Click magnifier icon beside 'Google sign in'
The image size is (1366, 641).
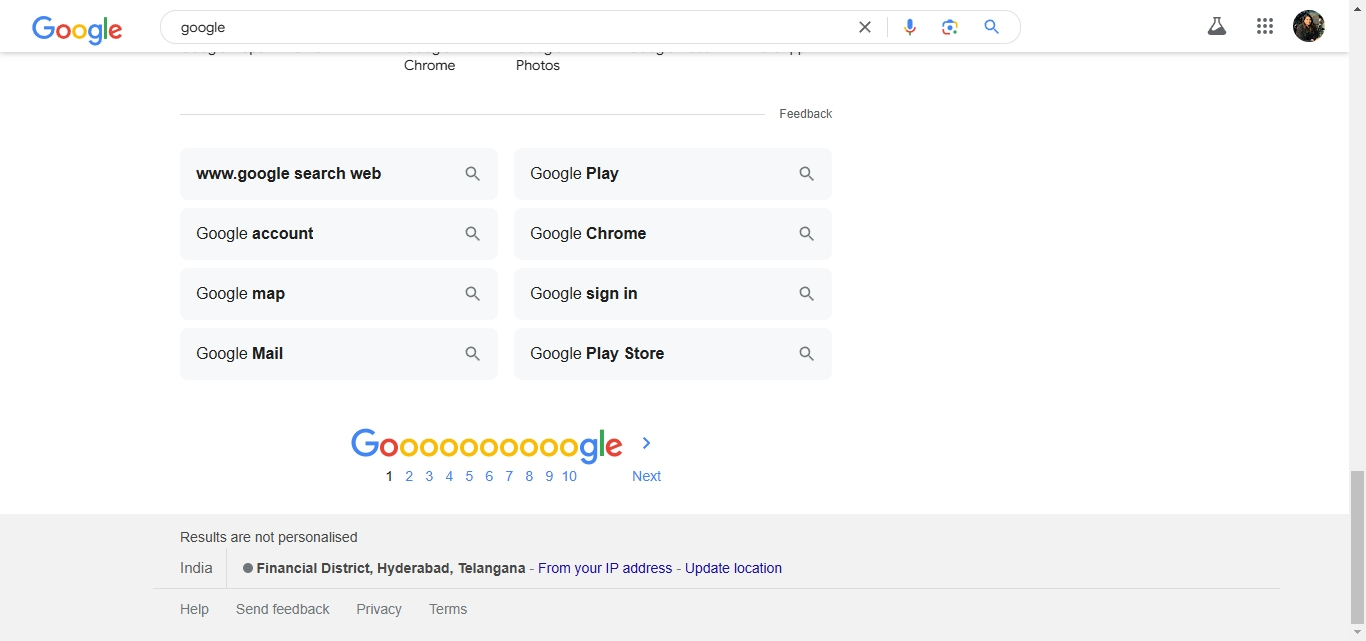[807, 294]
